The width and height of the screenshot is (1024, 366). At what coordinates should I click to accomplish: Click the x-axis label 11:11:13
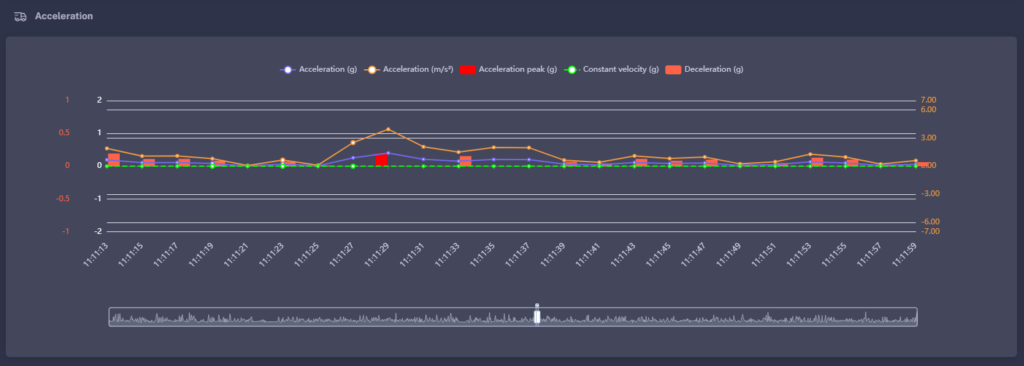pos(95,253)
